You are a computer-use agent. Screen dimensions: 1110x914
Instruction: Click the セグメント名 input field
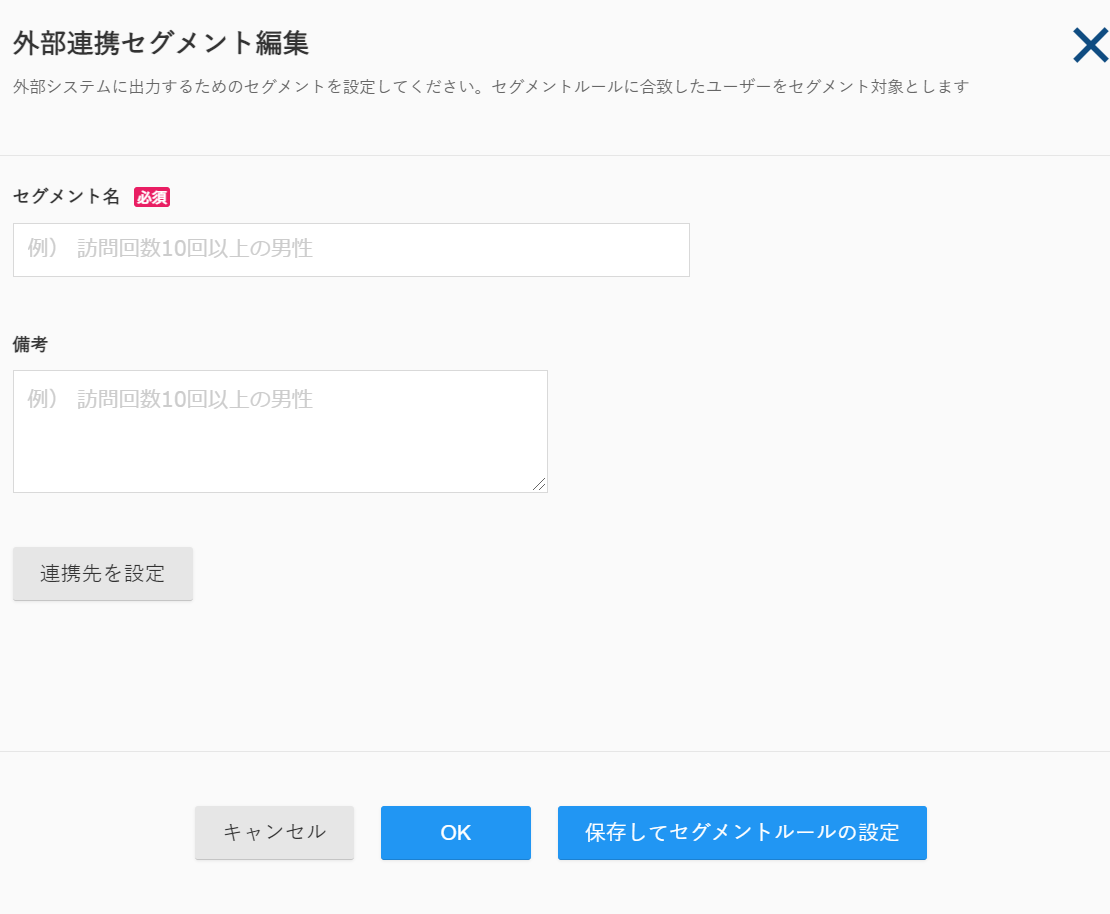pos(351,250)
